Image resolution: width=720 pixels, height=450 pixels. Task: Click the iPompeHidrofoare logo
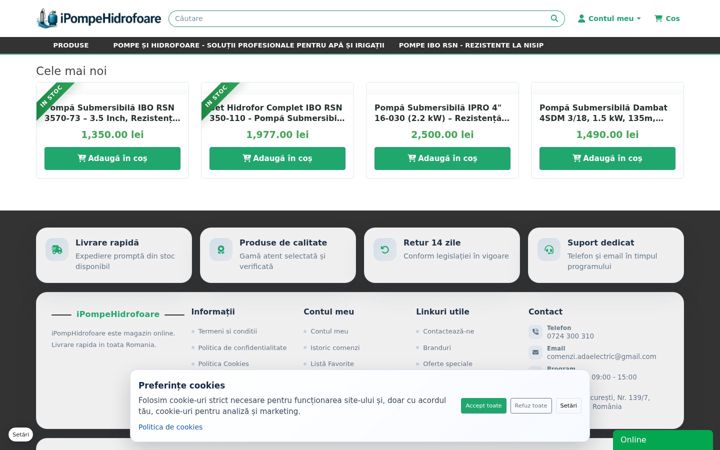pyautogui.click(x=99, y=18)
